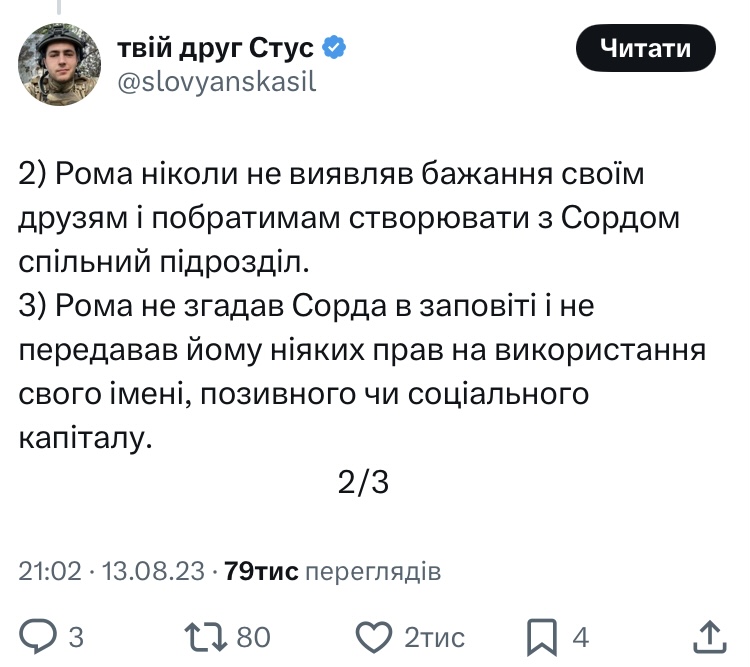Open the @slovyanskasil profile handle
This screenshot has width=750, height=667.
click(x=217, y=82)
